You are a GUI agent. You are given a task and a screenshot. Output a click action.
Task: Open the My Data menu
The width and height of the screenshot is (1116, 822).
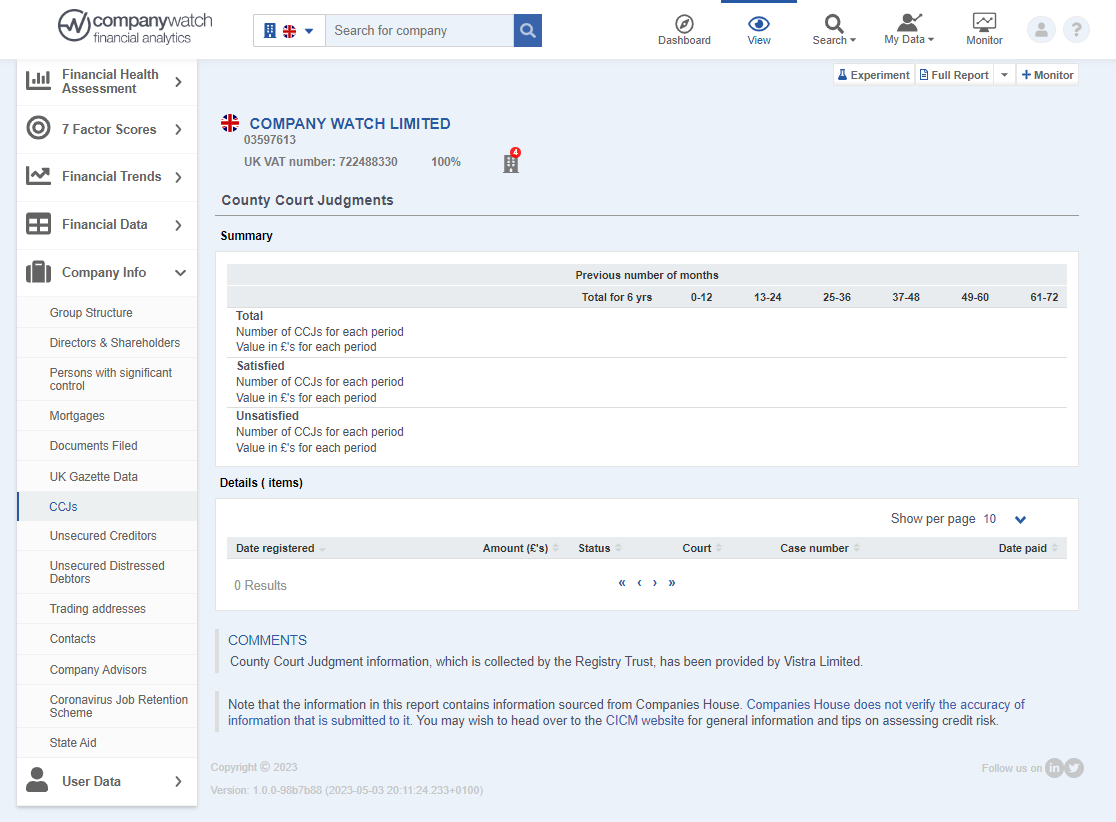tap(909, 30)
